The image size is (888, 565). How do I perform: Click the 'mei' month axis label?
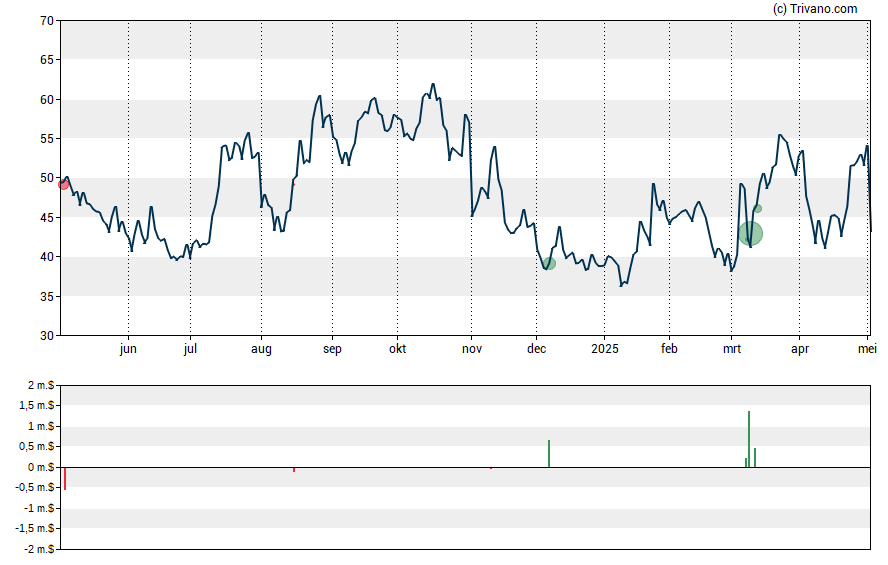pyautogui.click(x=867, y=349)
